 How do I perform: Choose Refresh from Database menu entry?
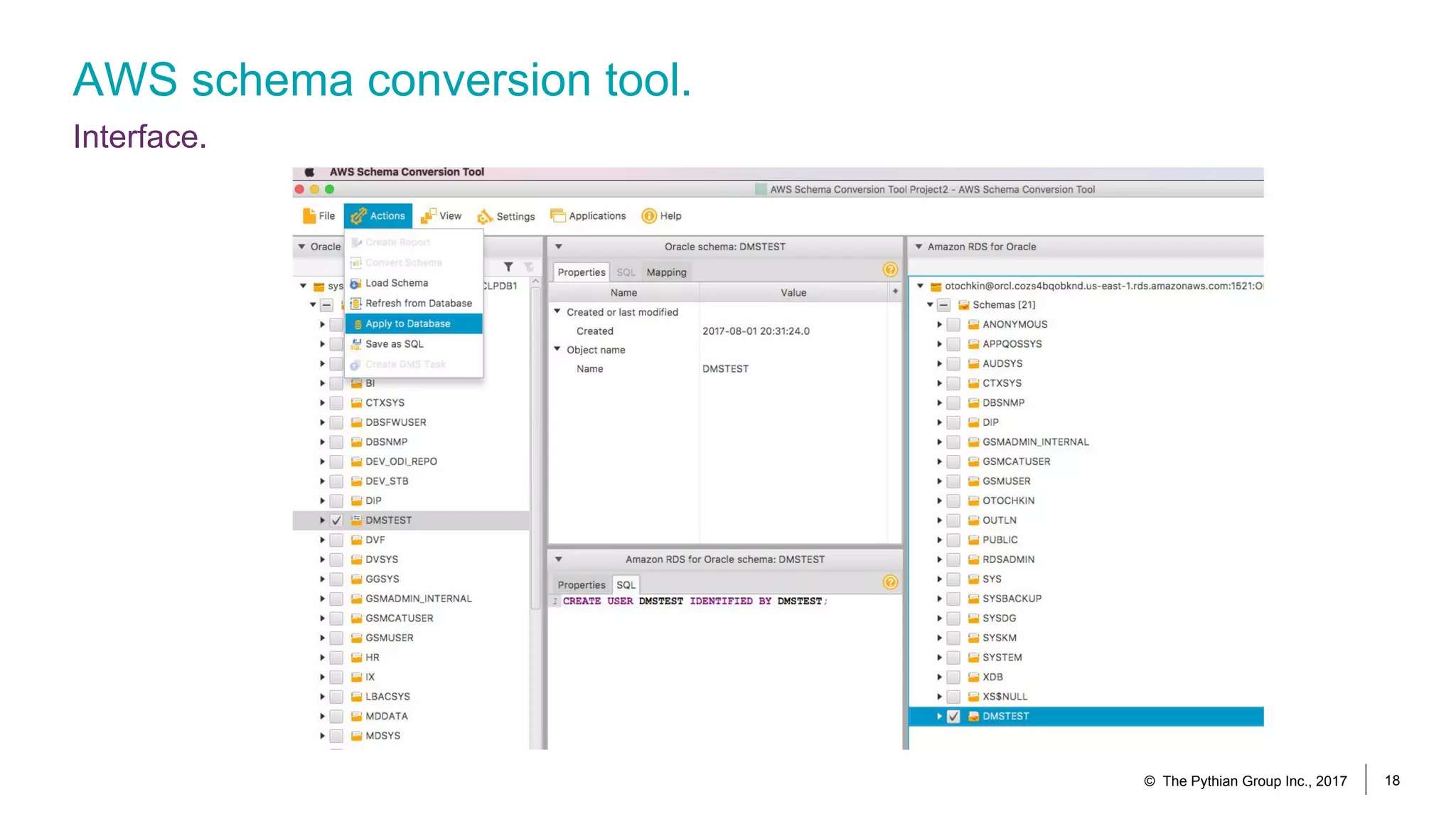pyautogui.click(x=414, y=304)
